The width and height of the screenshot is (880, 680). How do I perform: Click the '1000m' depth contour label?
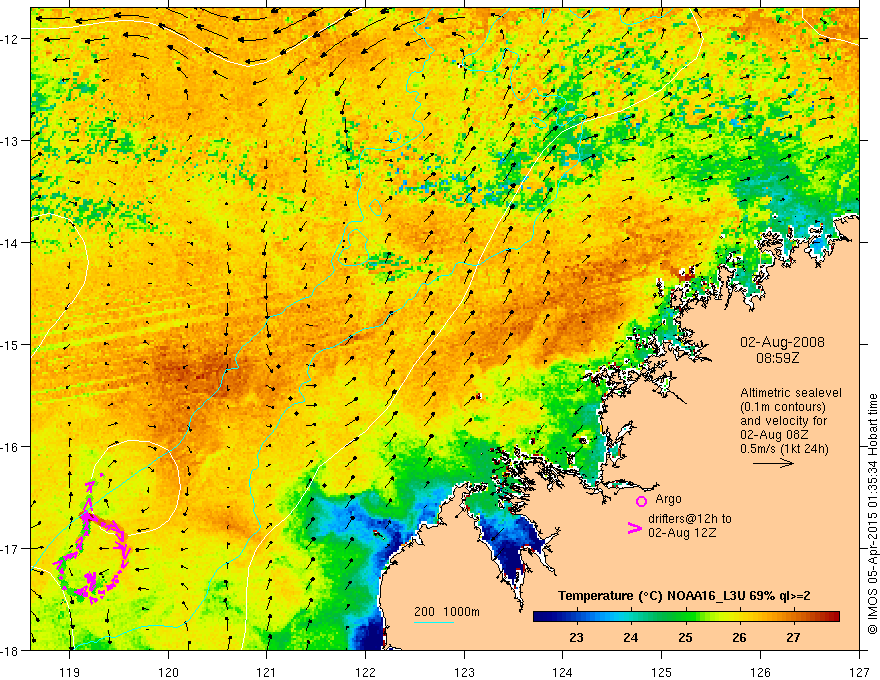461,612
